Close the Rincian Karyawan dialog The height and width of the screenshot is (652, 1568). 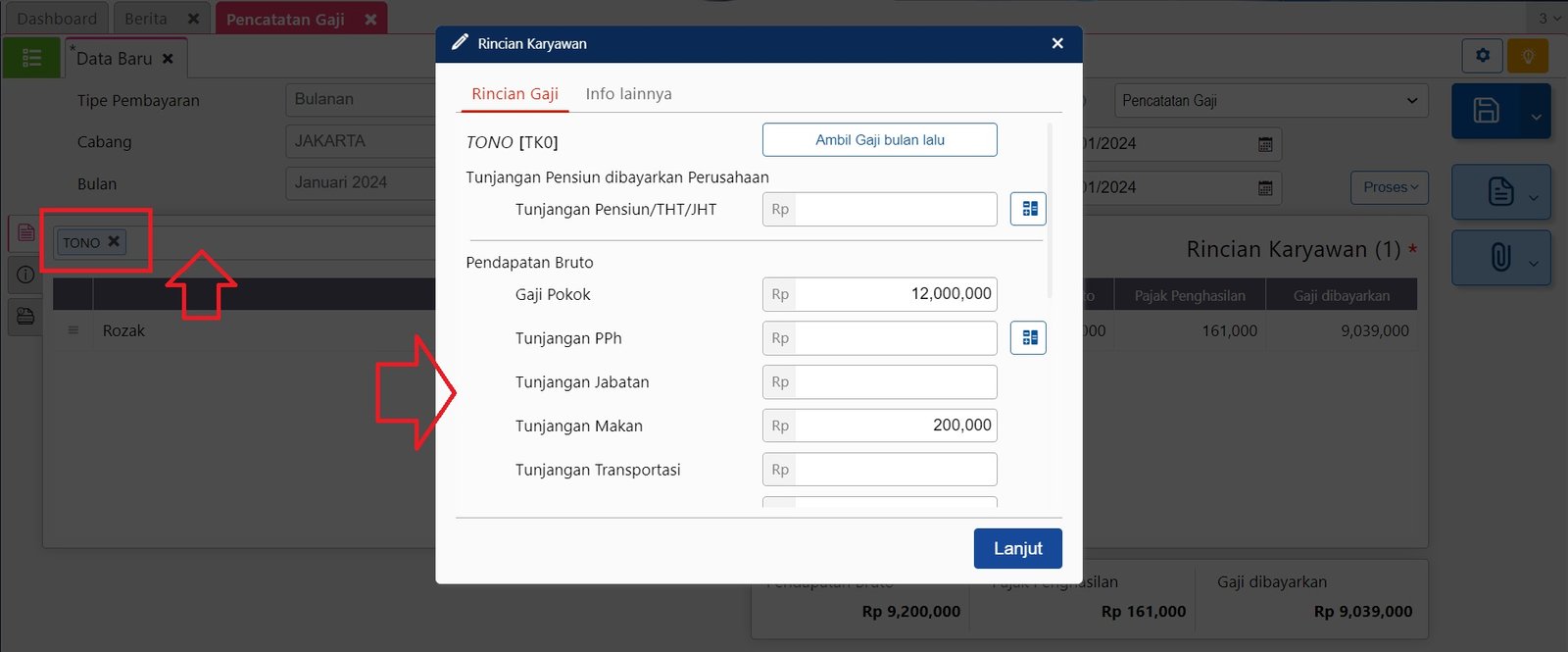tap(1057, 43)
